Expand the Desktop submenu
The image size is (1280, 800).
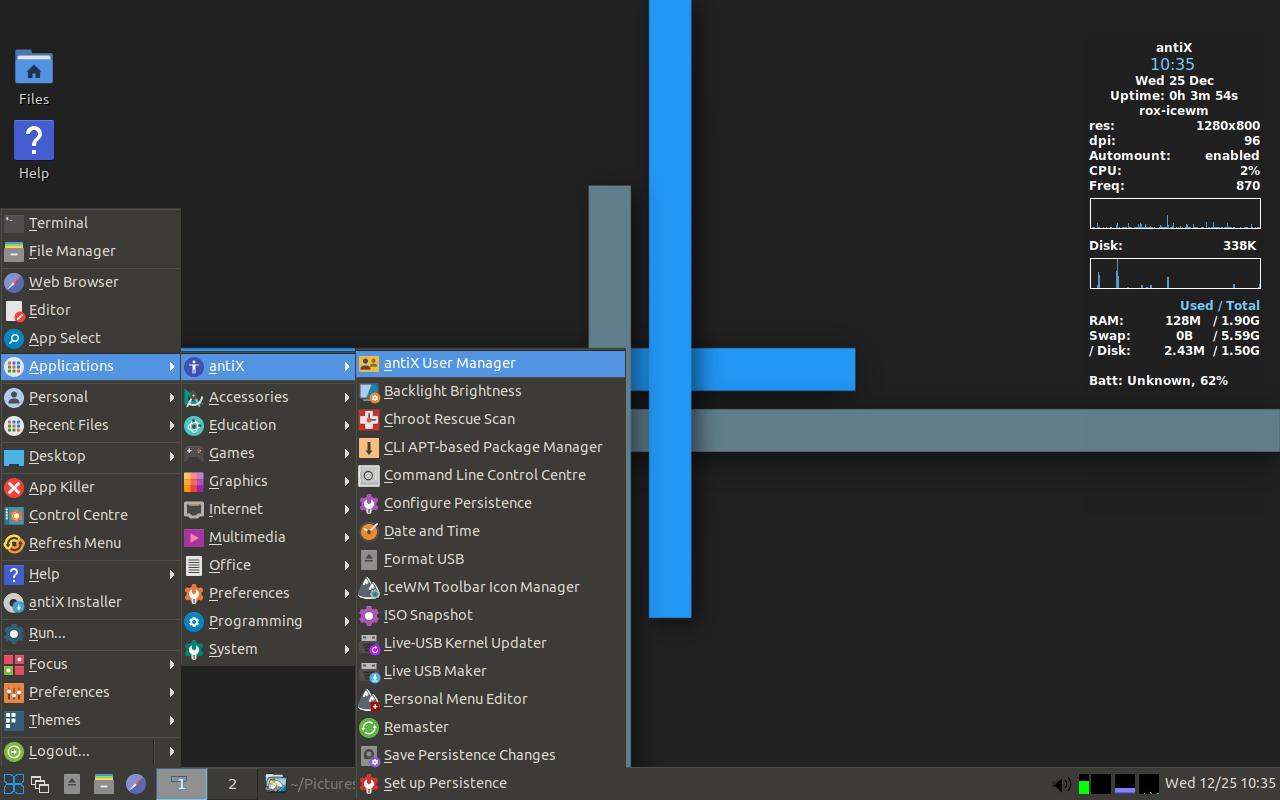click(x=91, y=456)
